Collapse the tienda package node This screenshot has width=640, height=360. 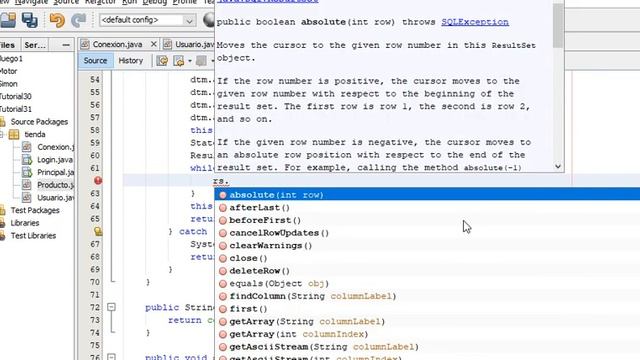pos(2,134)
